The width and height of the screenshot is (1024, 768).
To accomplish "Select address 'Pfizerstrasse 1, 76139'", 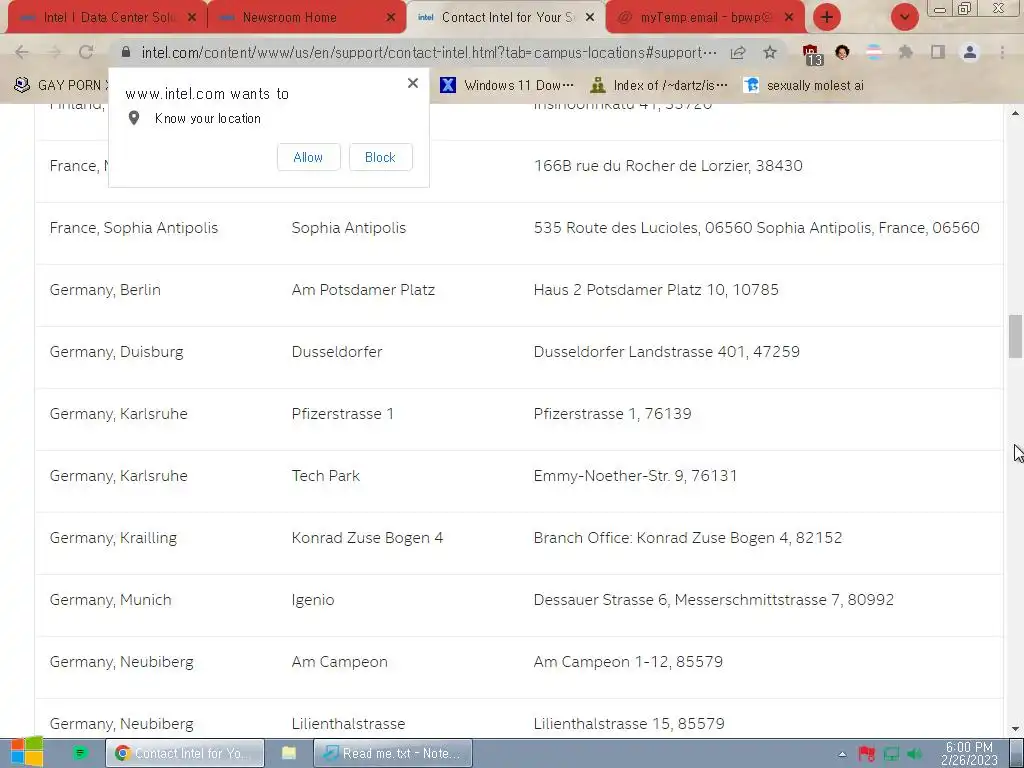I will [613, 414].
